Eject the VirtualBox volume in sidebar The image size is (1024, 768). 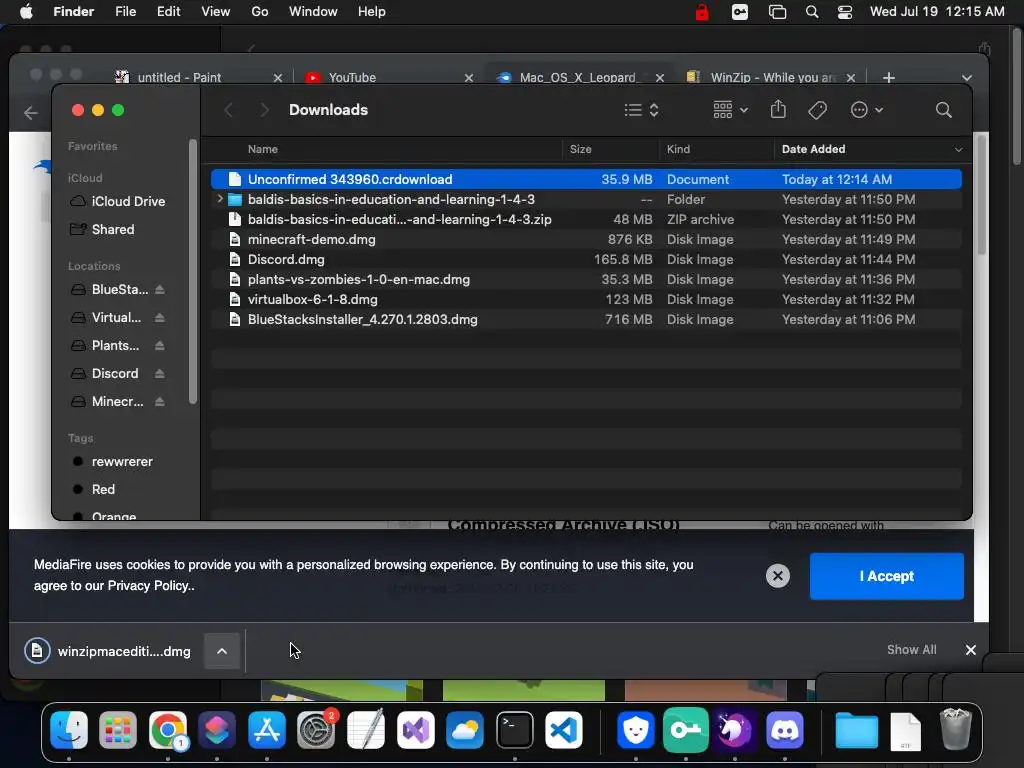point(160,317)
